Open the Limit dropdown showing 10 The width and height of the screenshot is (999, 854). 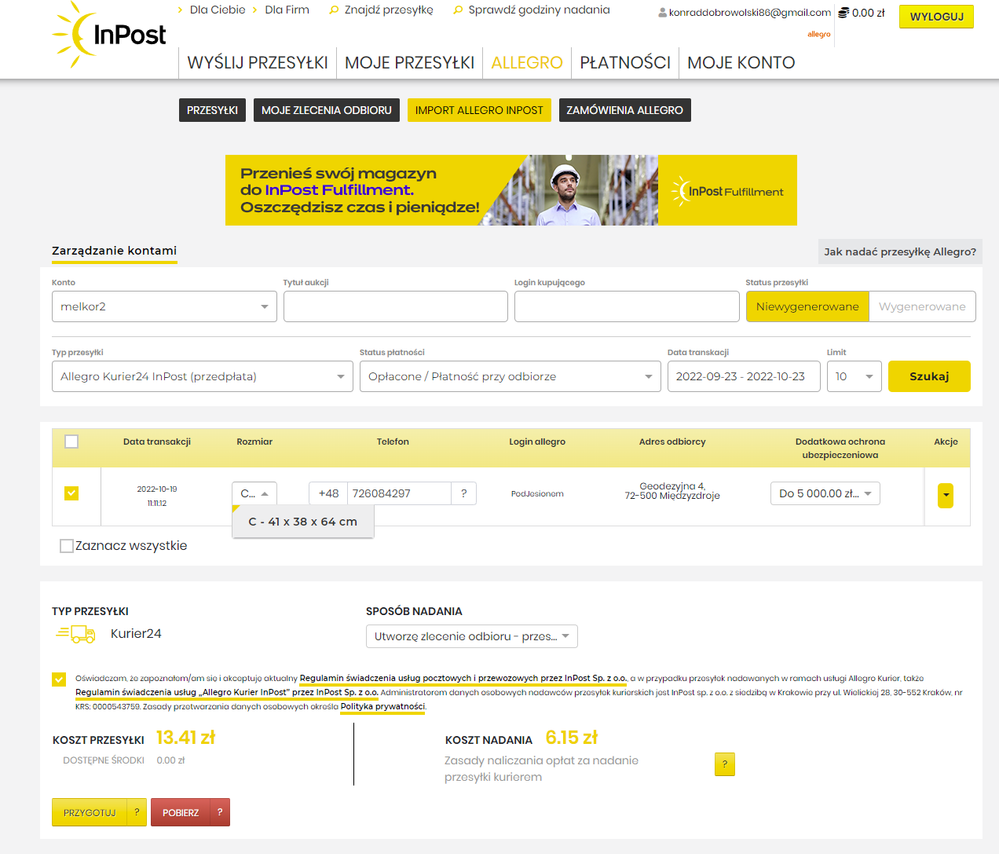click(x=854, y=377)
